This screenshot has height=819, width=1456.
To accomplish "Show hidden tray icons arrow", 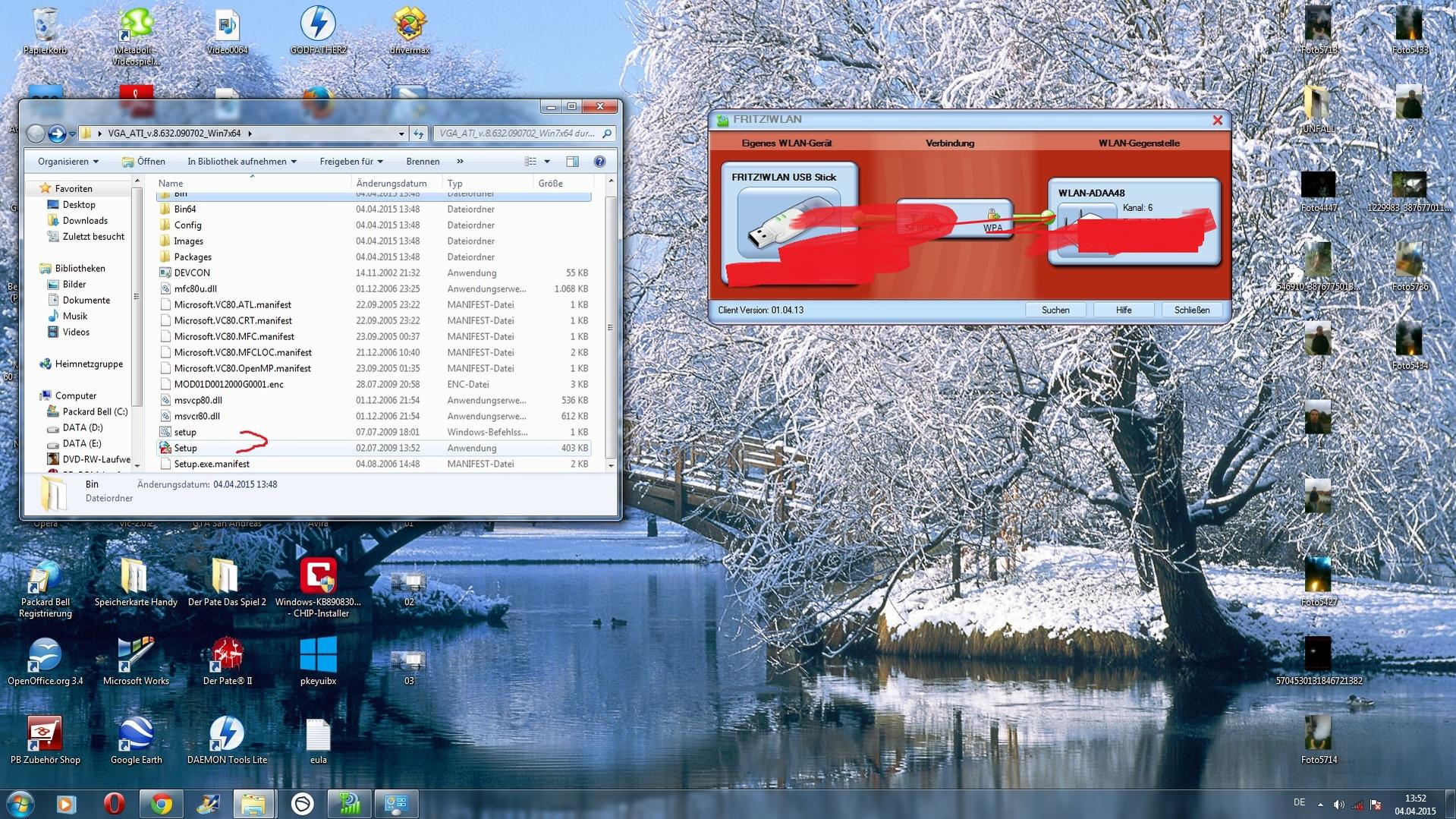I will pos(1320,804).
